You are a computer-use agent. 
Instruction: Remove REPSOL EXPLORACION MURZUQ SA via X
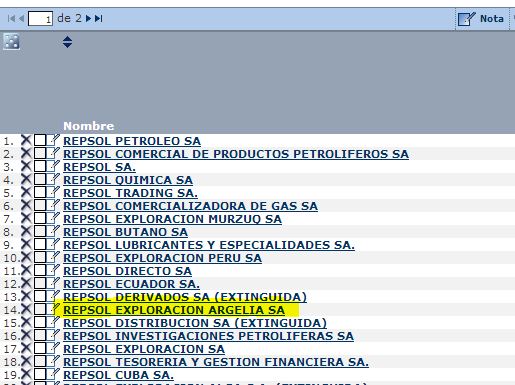tap(26, 218)
